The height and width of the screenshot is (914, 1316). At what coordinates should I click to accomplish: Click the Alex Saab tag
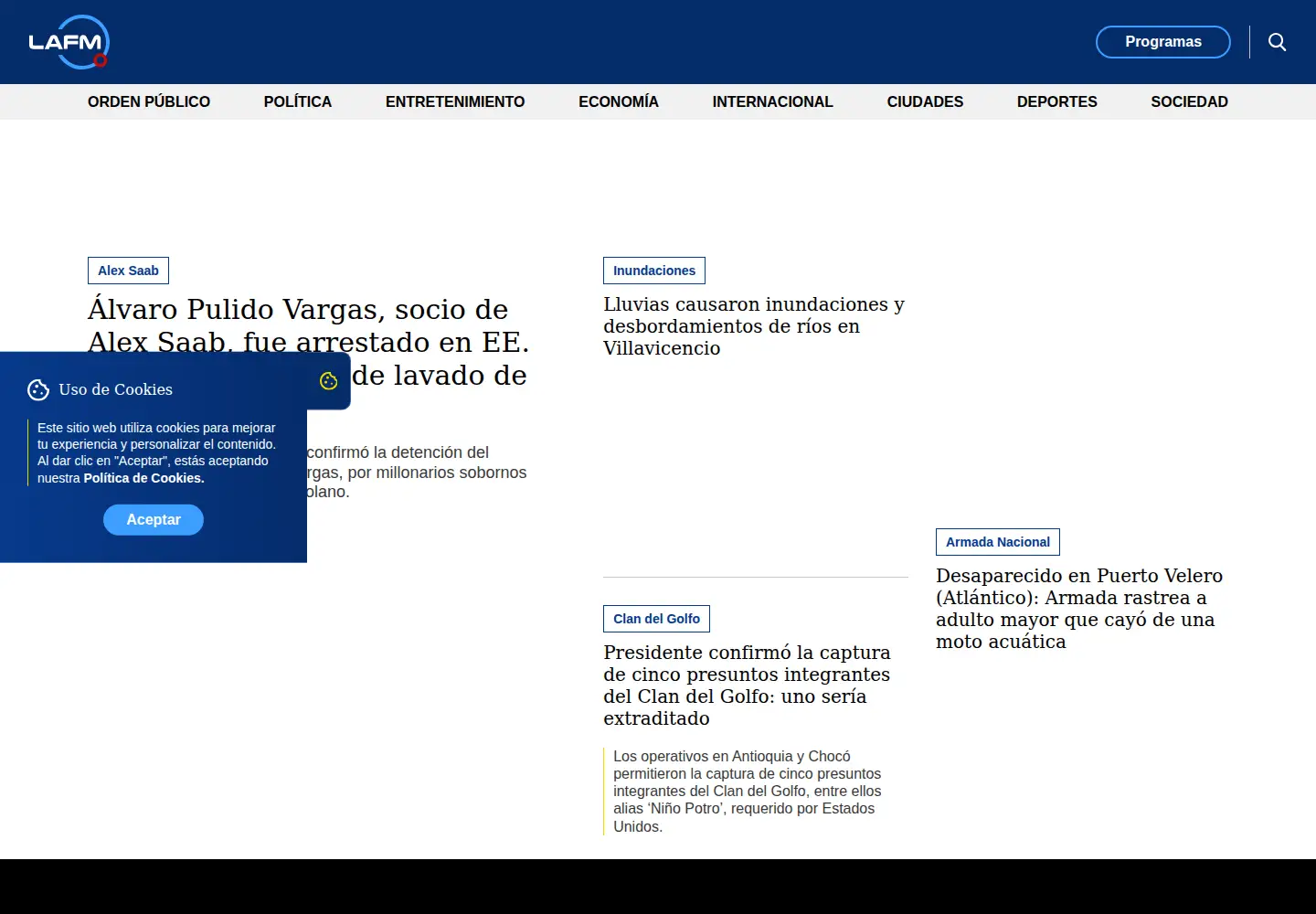pos(128,271)
